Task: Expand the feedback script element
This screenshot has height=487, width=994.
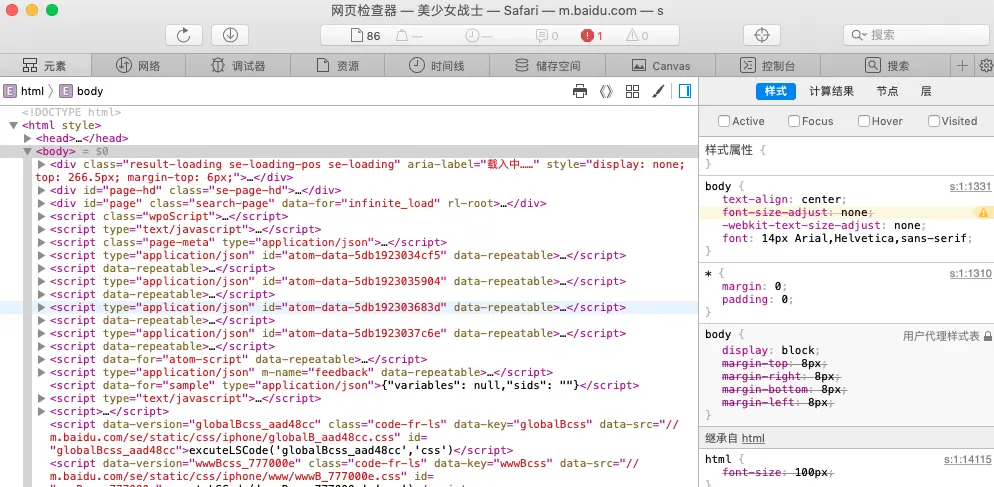Action: [x=42, y=372]
